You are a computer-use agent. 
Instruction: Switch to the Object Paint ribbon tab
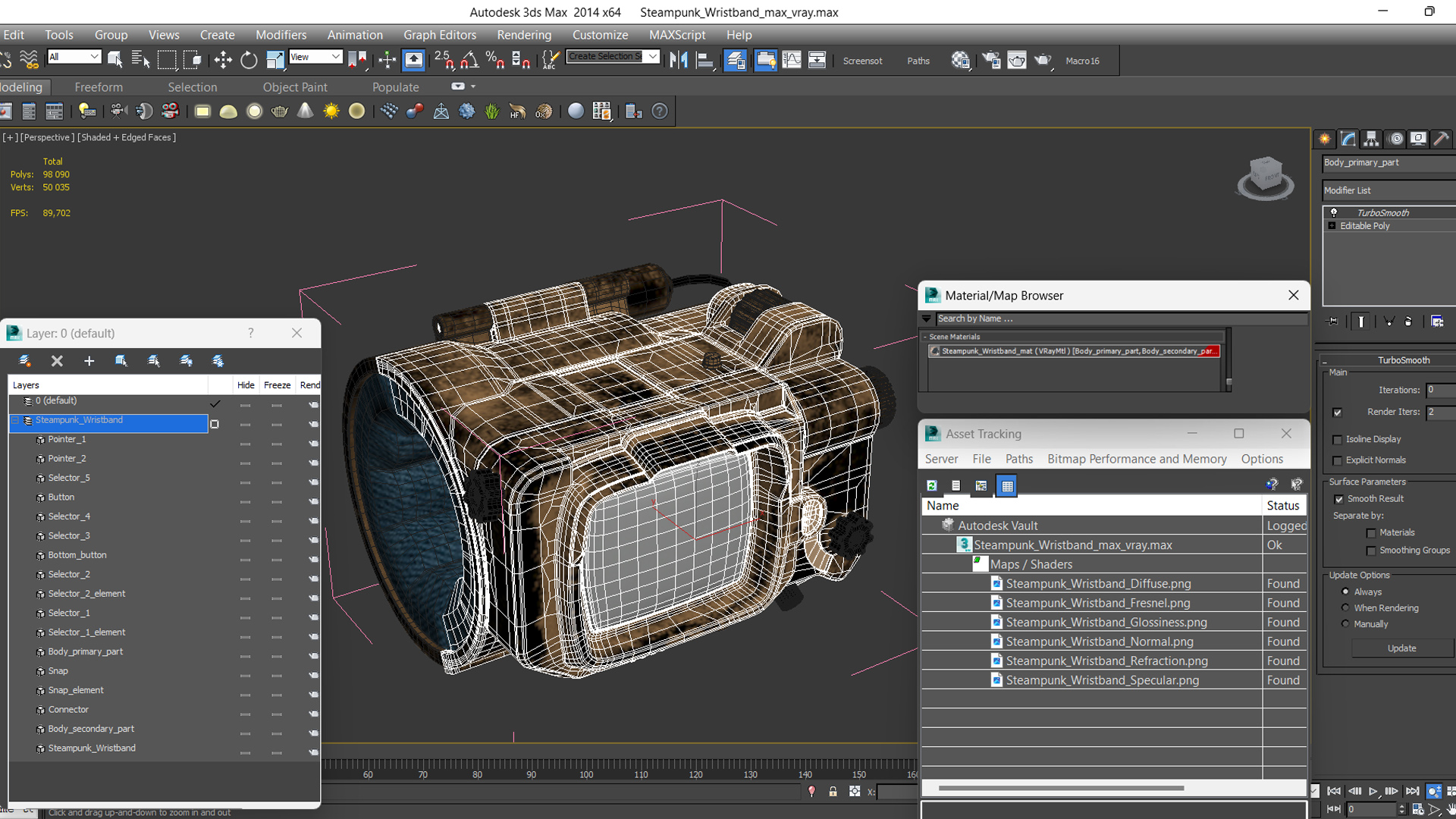(x=295, y=87)
